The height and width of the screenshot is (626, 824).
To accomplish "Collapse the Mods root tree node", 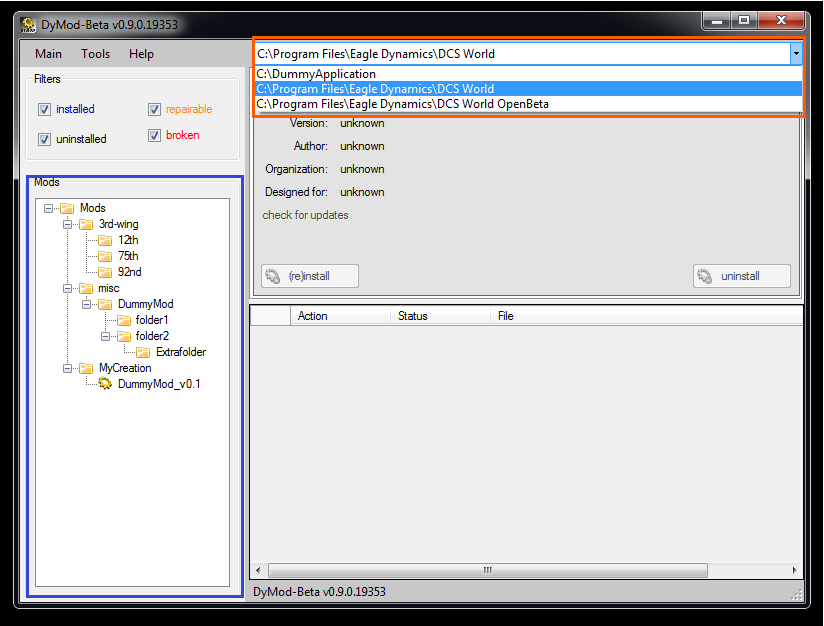I will 48,208.
